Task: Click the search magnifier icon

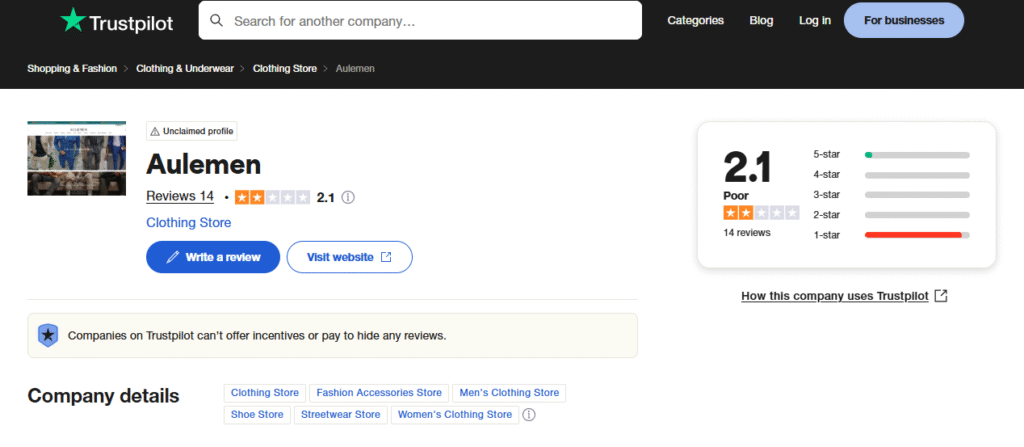Action: coord(215,20)
